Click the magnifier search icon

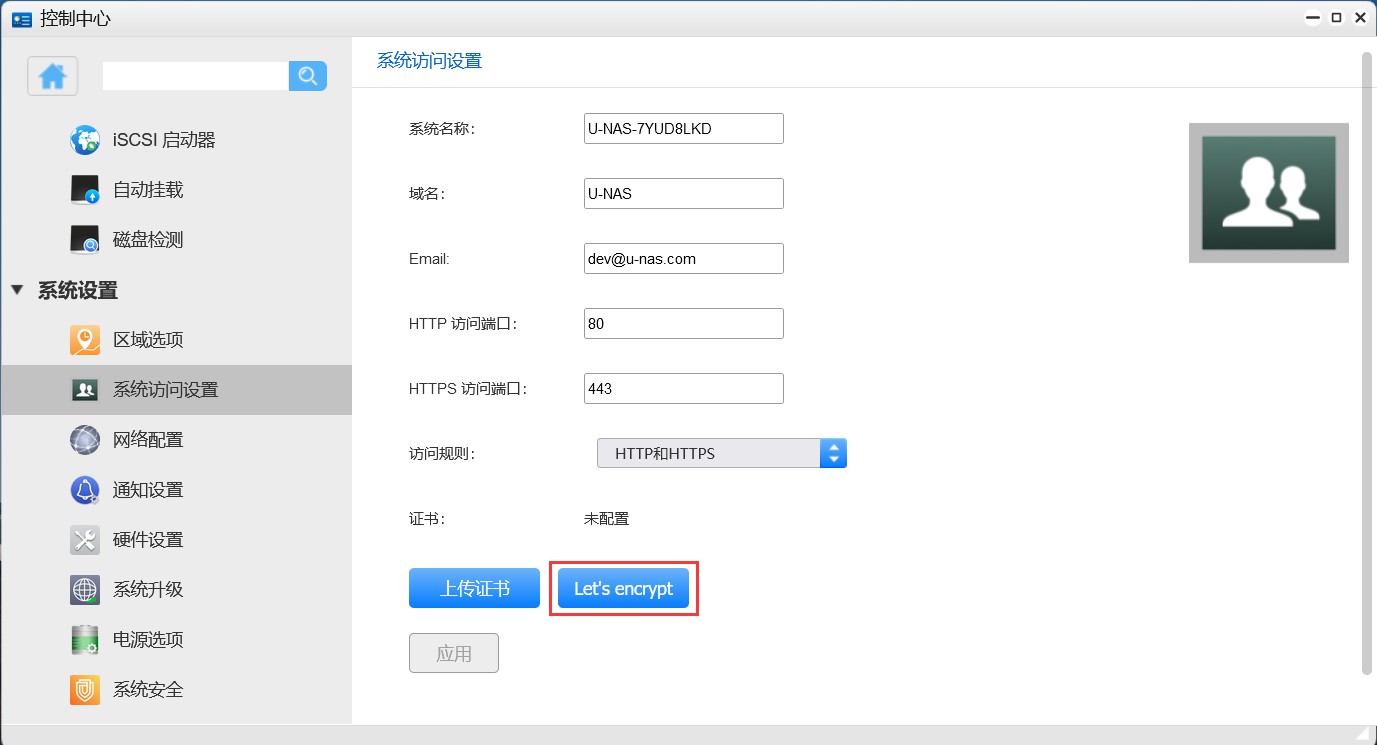click(308, 76)
